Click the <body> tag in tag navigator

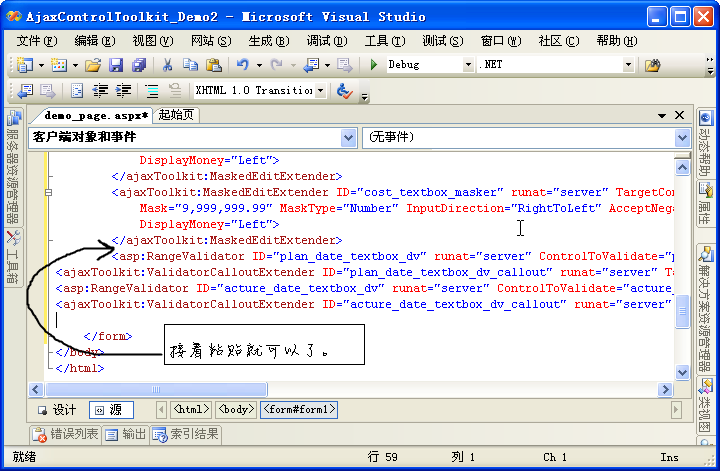(x=237, y=410)
